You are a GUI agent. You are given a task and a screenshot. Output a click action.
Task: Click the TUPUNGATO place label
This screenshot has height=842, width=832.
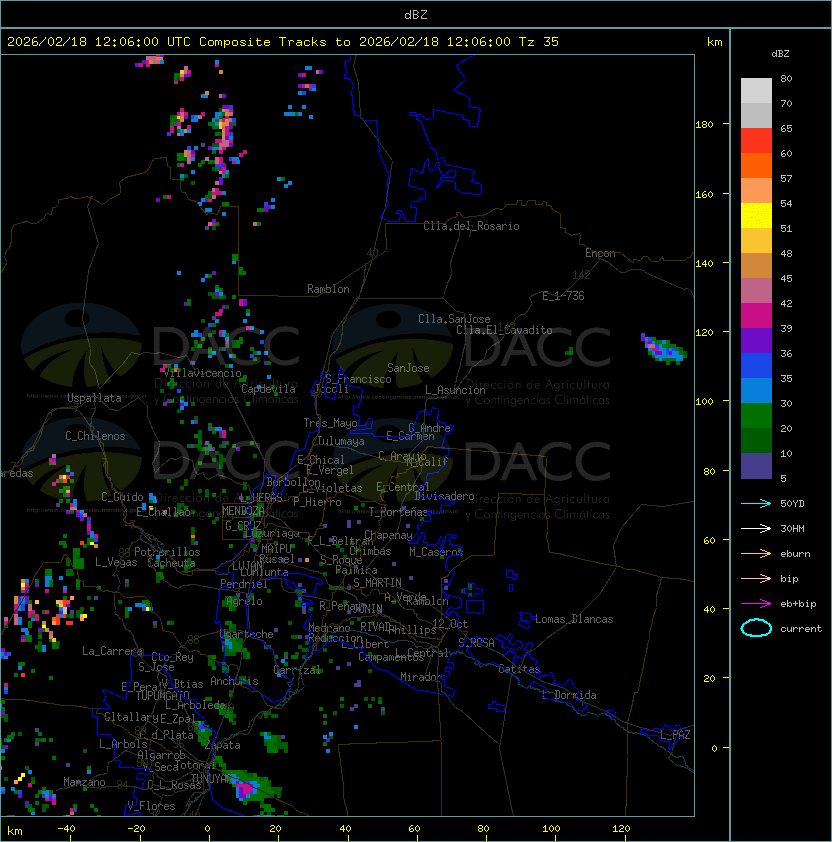[162, 695]
